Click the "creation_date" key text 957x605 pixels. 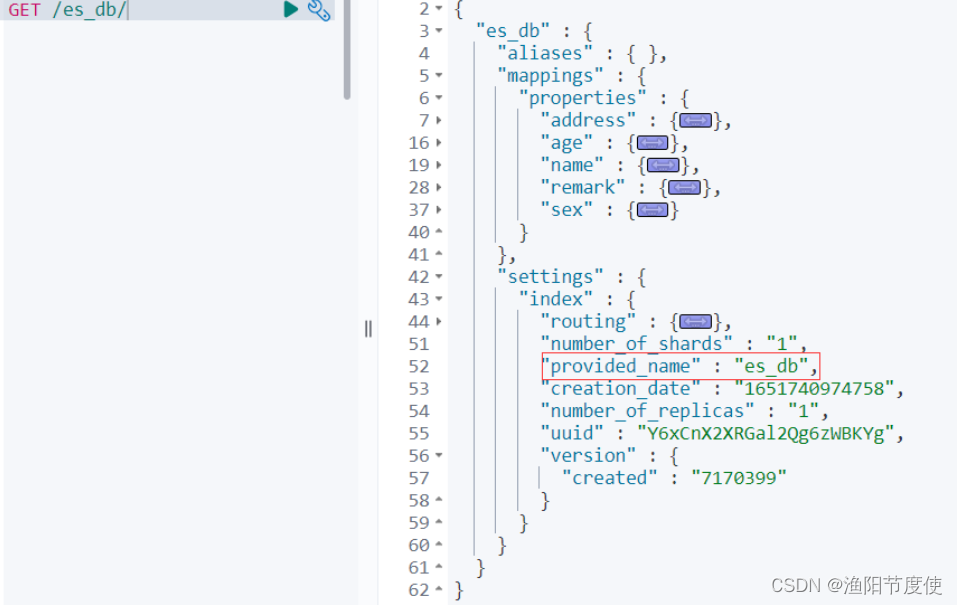point(620,389)
